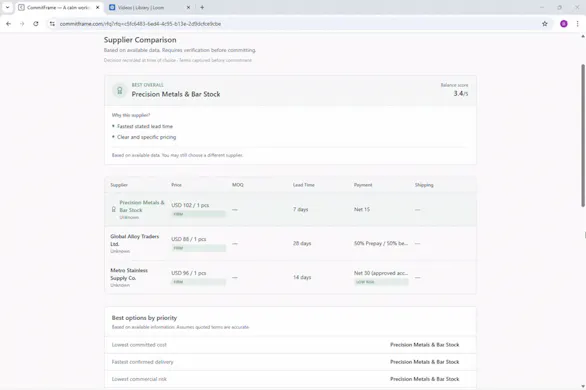
Task: Click the award icon in Precision Metals row
Action: [114, 209]
